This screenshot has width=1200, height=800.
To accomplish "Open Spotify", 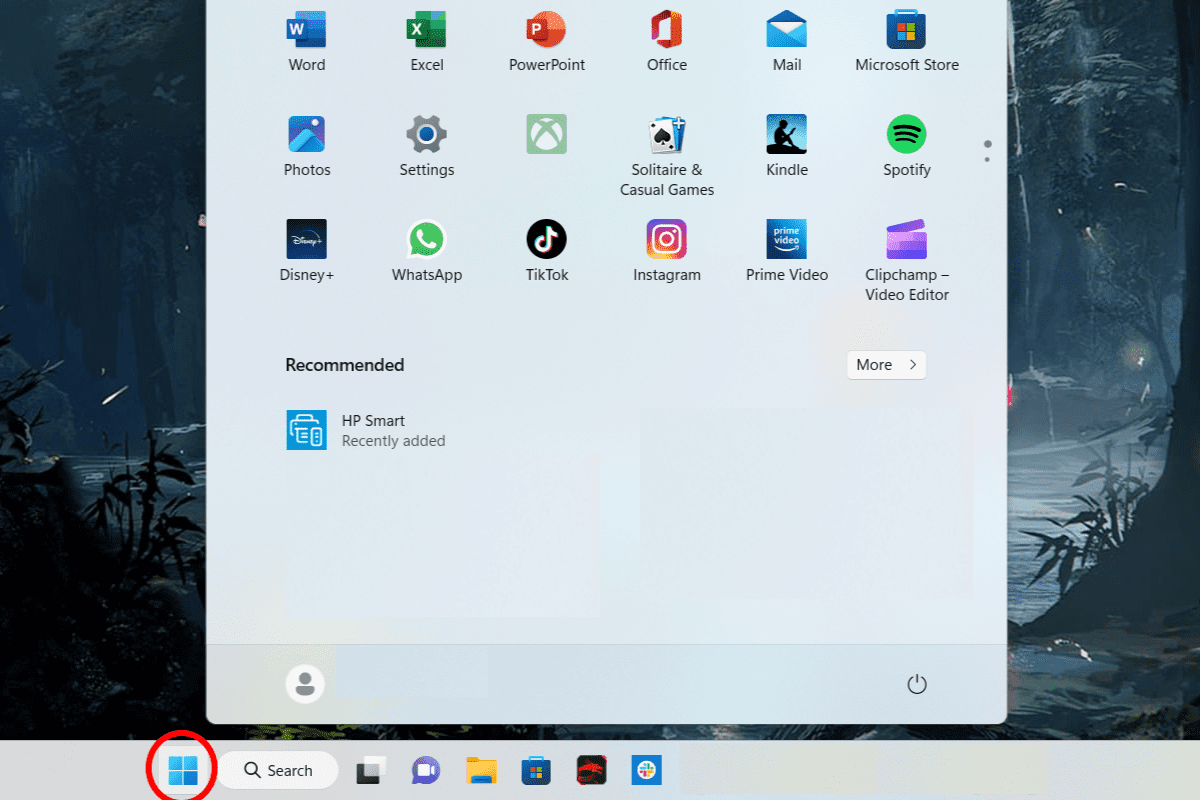I will pyautogui.click(x=906, y=146).
